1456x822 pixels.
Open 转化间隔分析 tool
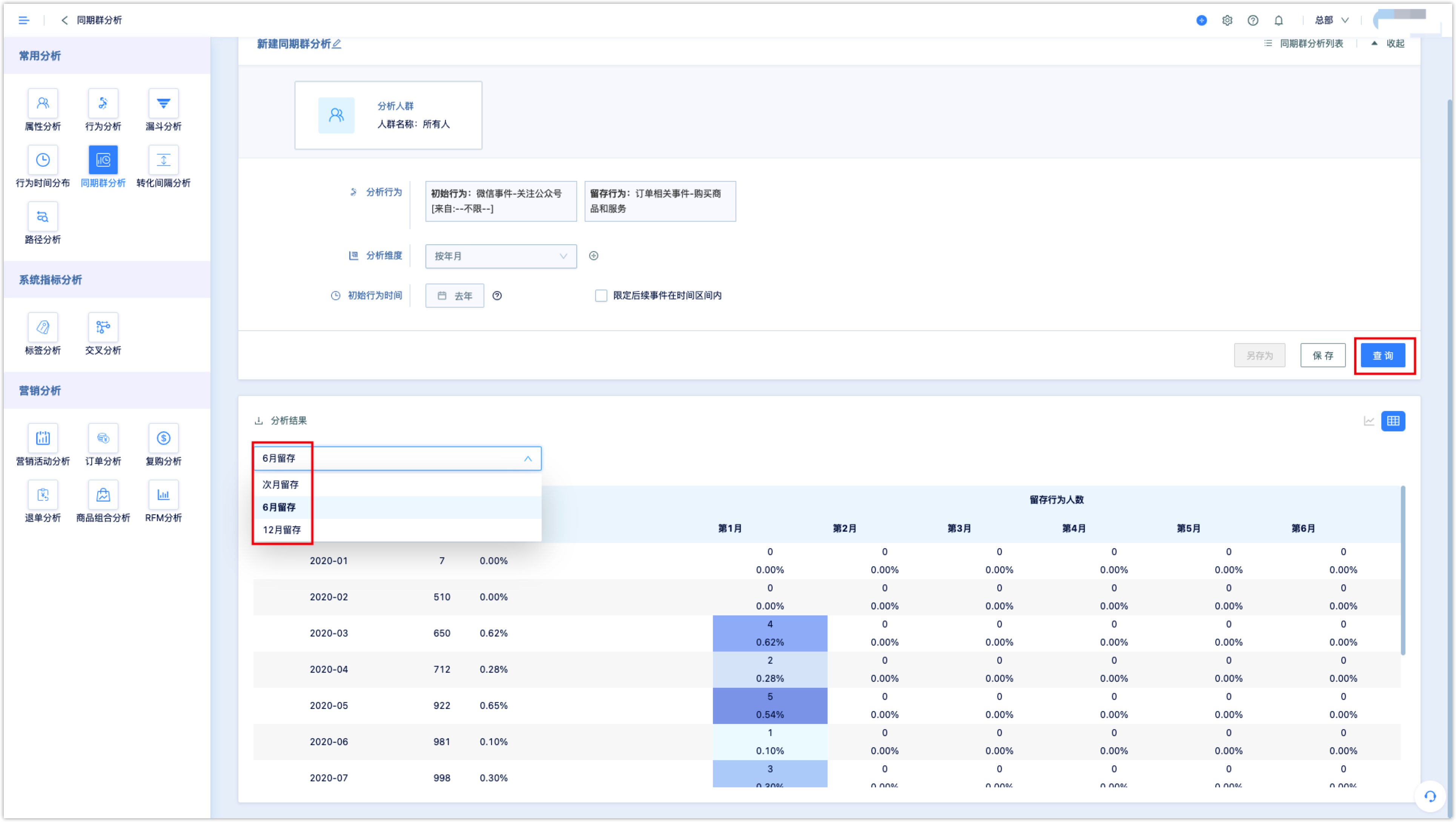[163, 167]
